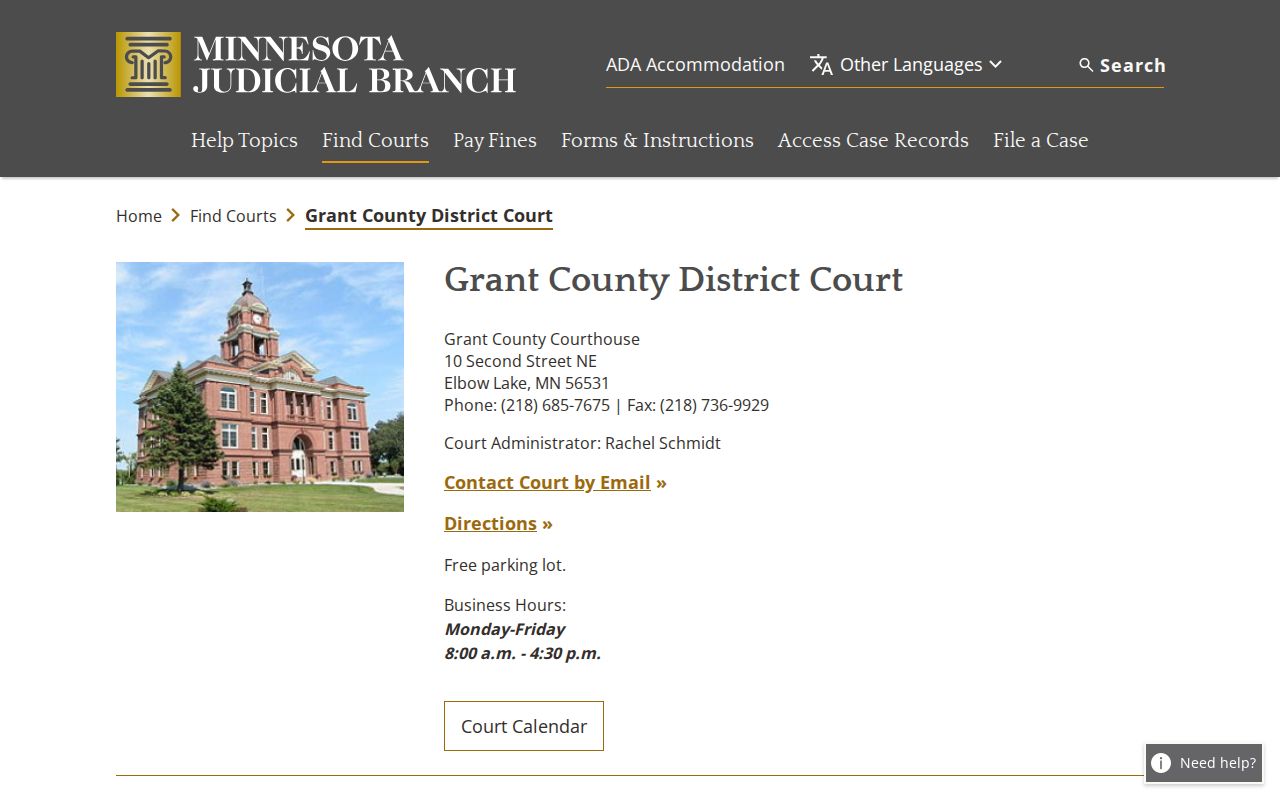The height and width of the screenshot is (800, 1280).
Task: Click the Grant County Courthouse name line
Action: coord(542,339)
